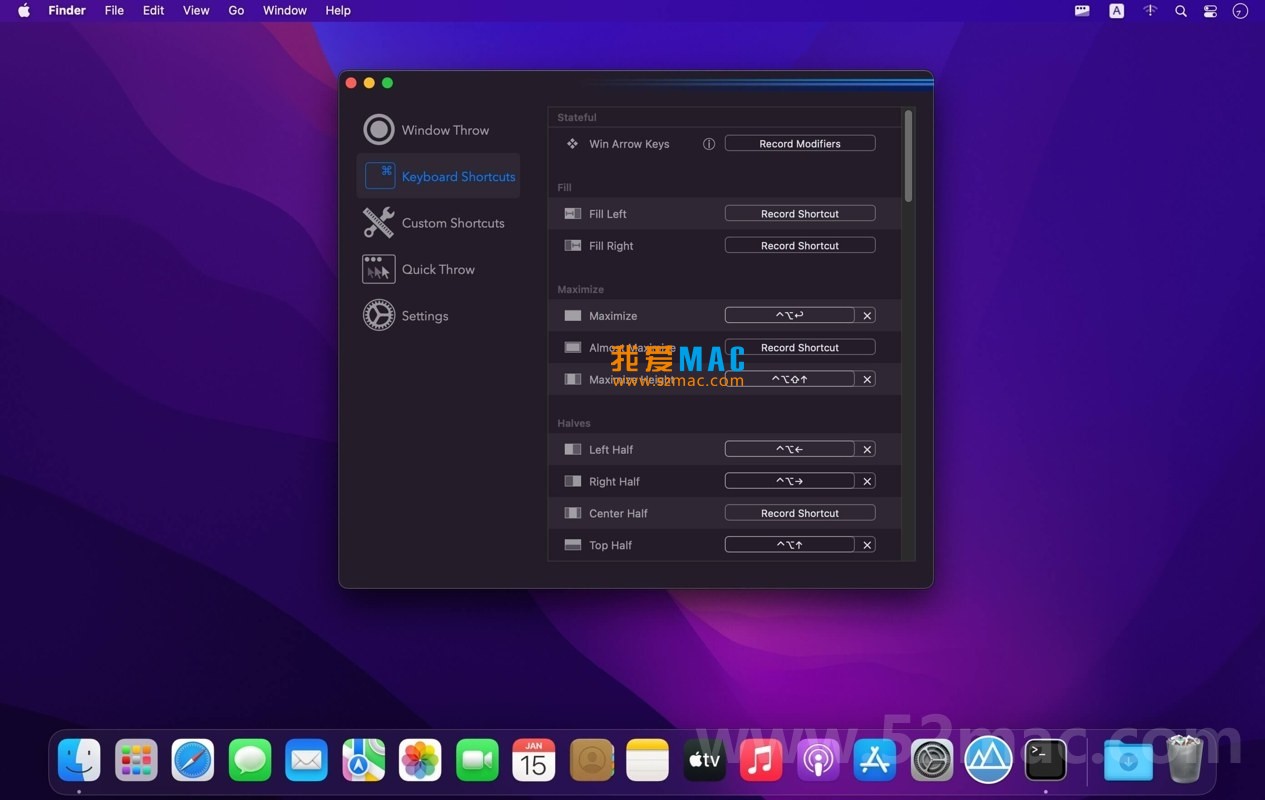Record a shortcut for Almost Maximize
Screen dimensions: 1265x800
click(800, 347)
